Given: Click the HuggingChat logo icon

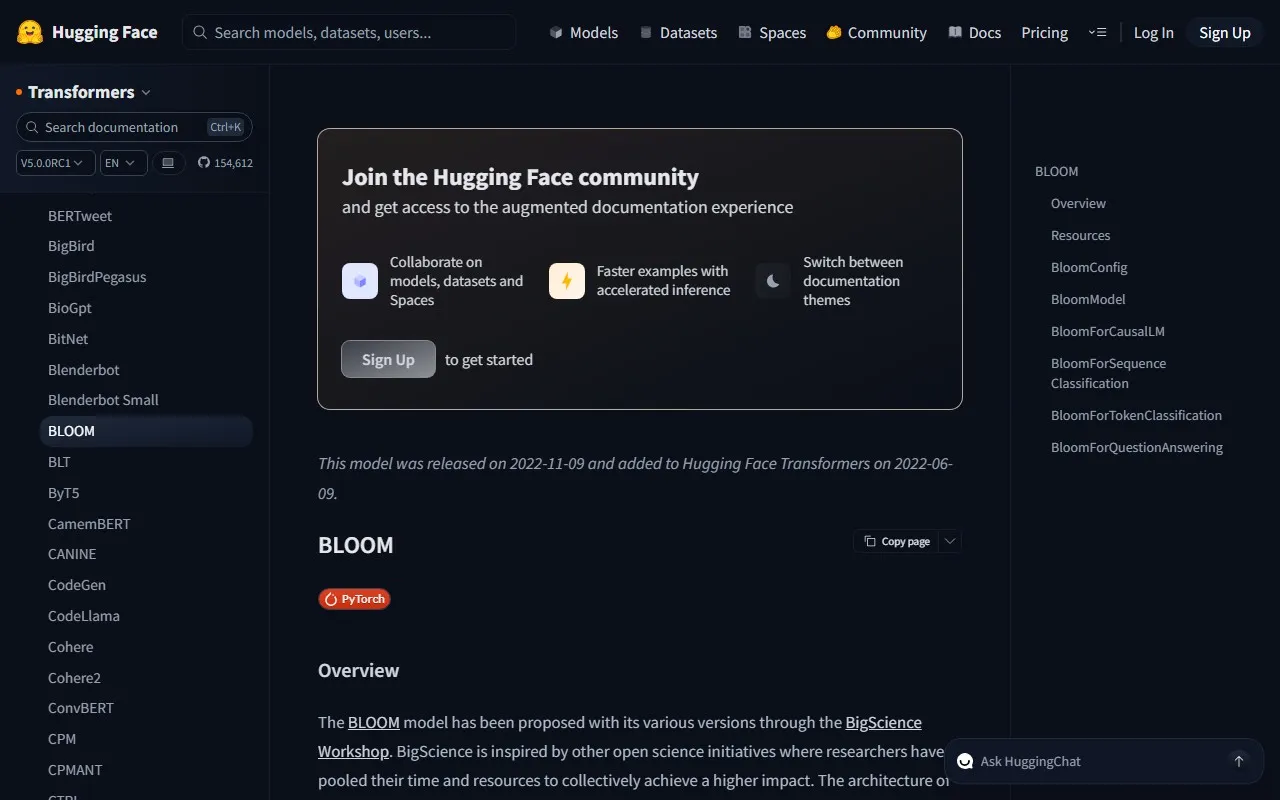Looking at the screenshot, I should coord(965,761).
